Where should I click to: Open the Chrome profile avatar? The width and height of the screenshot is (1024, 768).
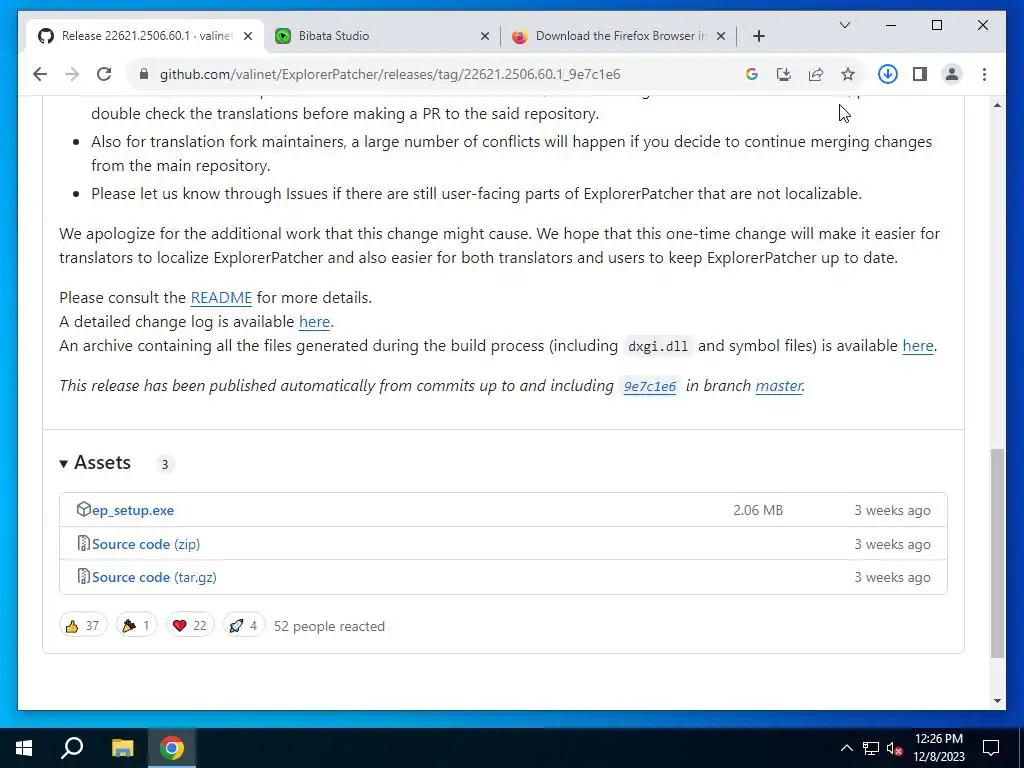pos(952,74)
